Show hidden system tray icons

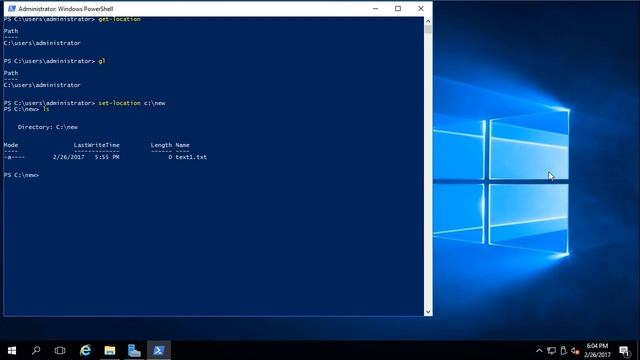click(539, 350)
